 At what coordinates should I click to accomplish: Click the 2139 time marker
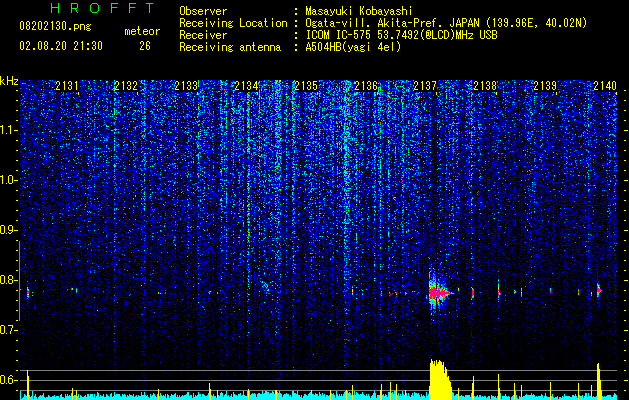pyautogui.click(x=545, y=86)
